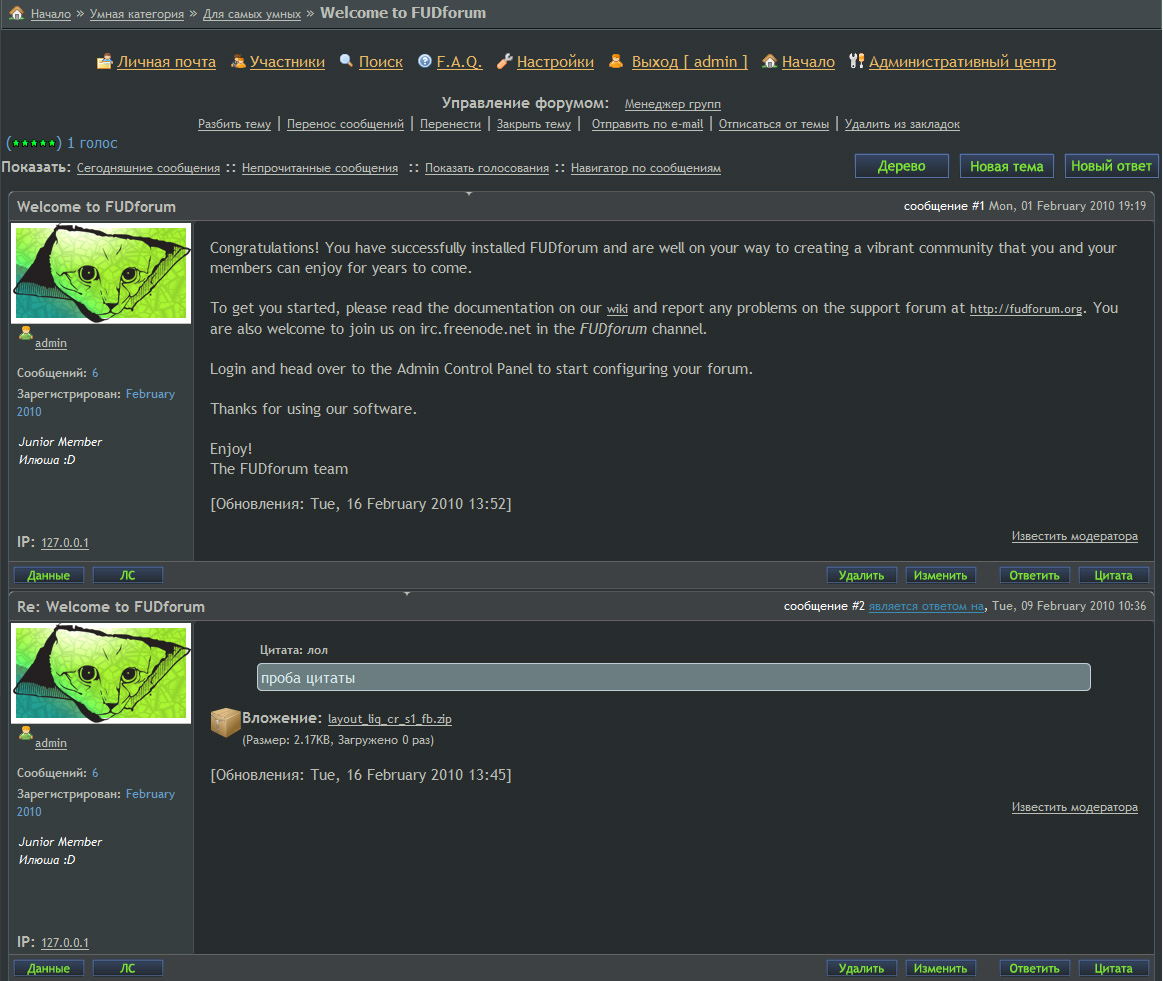Collapse the first message with its top arrow
Screen dimensions: 1163x981
coord(469,194)
